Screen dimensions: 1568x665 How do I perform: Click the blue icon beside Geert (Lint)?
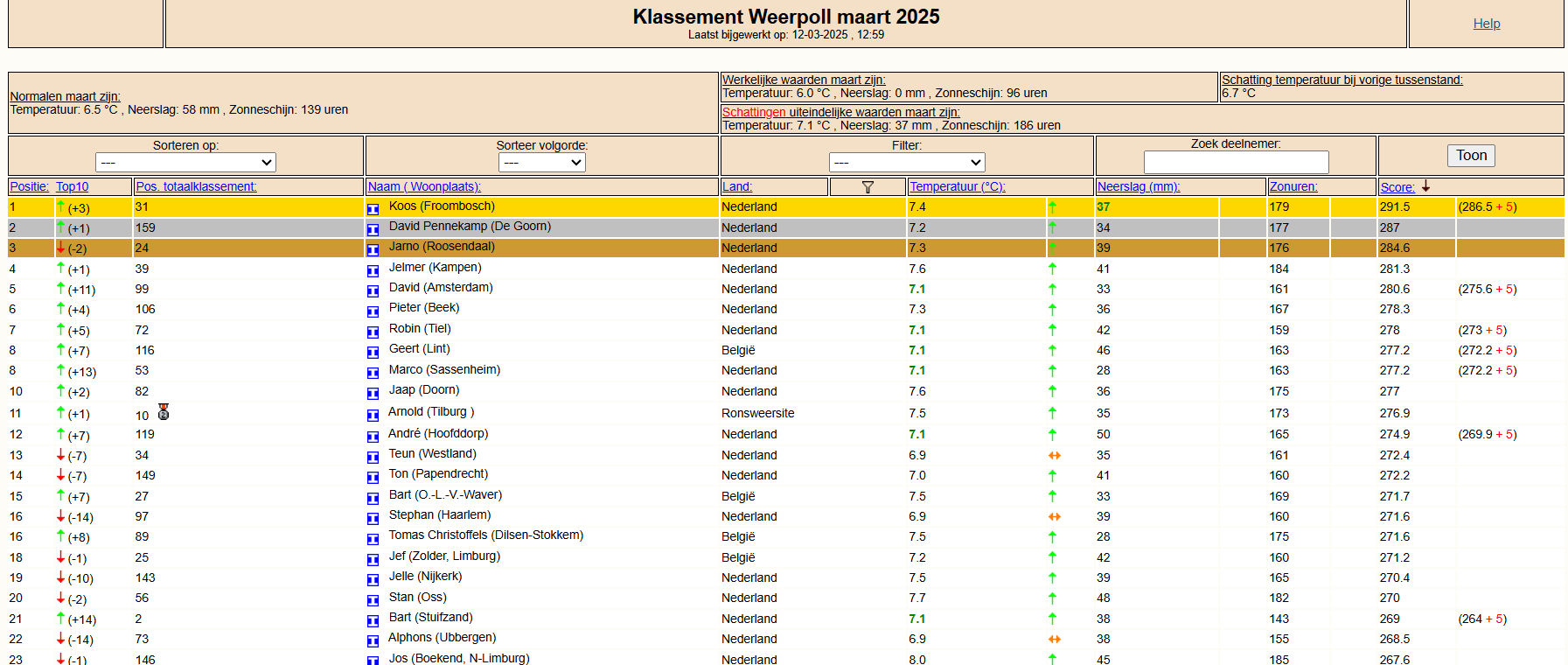coord(373,351)
